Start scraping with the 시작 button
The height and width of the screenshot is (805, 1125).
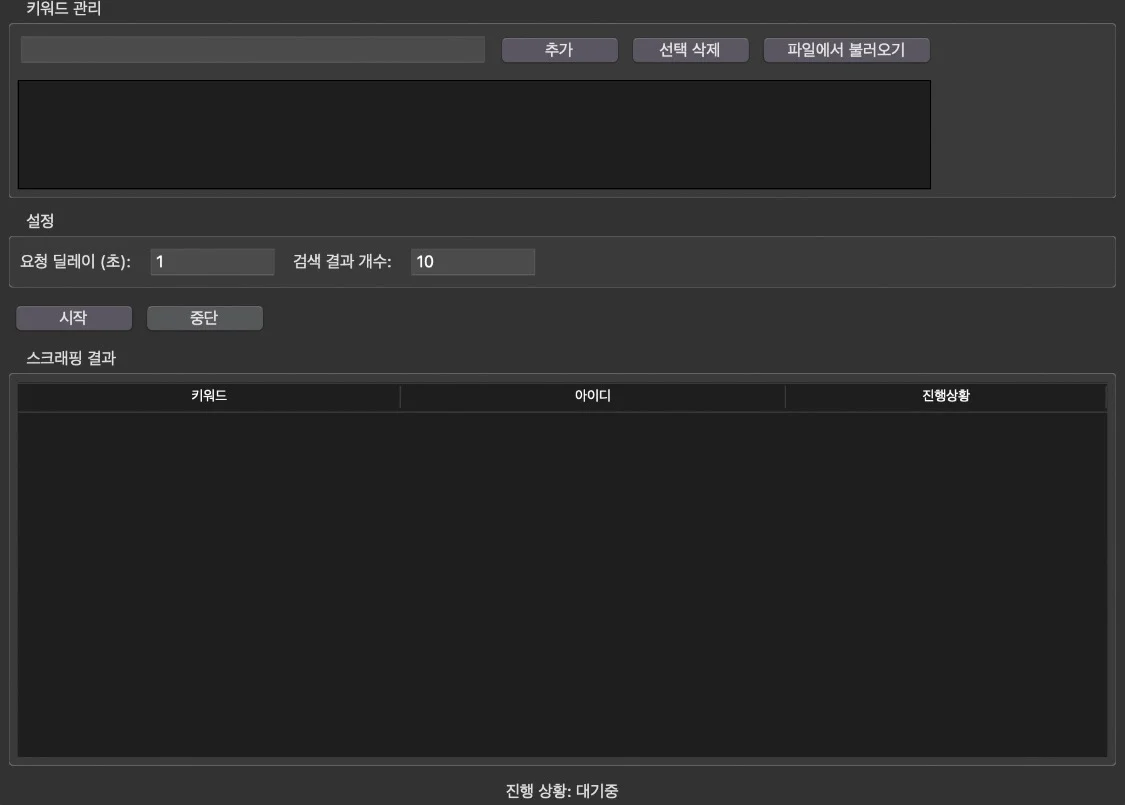[74, 318]
